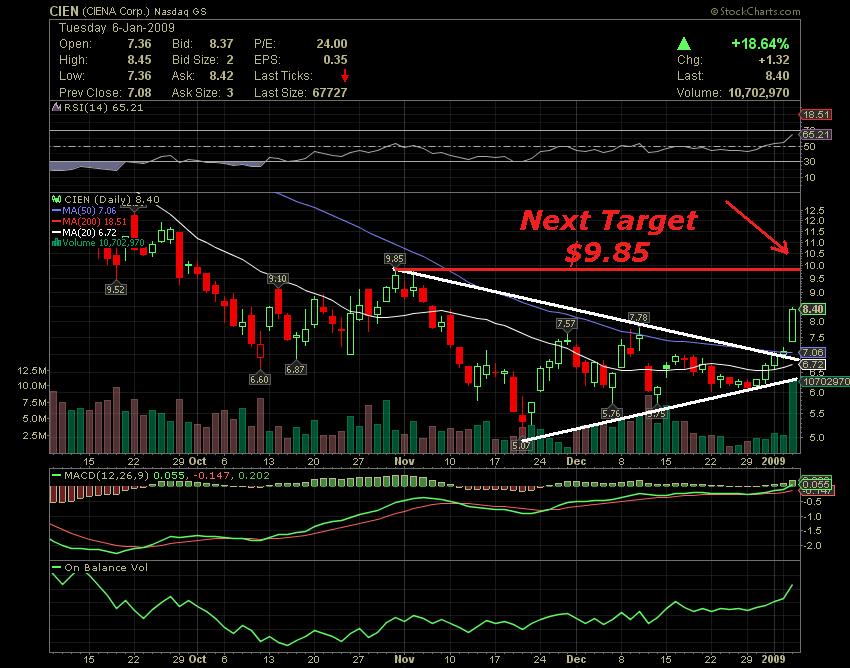Click the "Nasdaq GS" exchange label
Viewport: 850px width, 668px height.
click(181, 11)
